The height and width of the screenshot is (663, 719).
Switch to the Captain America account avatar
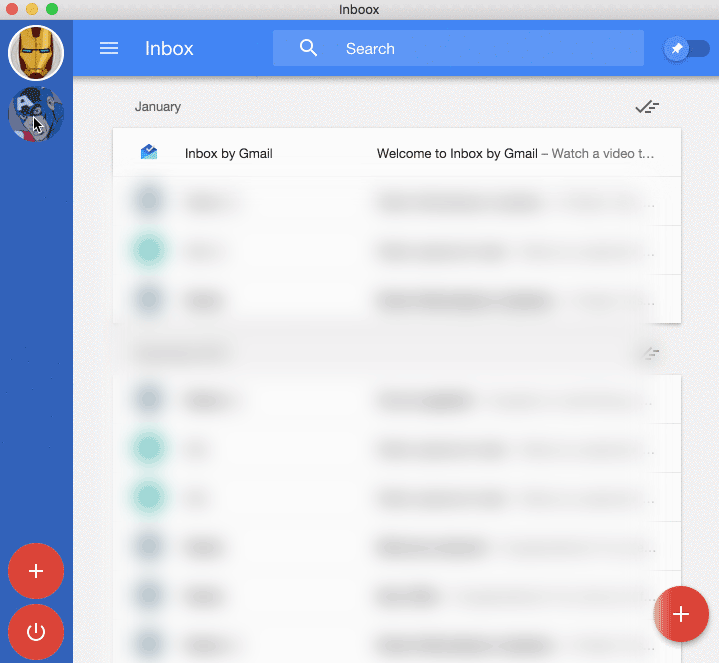[x=36, y=114]
